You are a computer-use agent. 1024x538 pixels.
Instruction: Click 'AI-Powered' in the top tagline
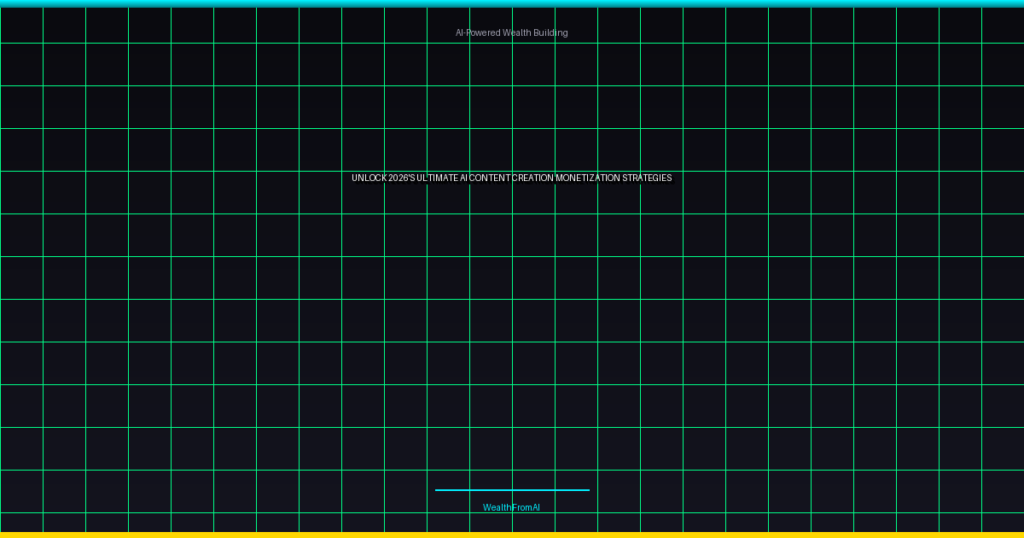tap(477, 33)
